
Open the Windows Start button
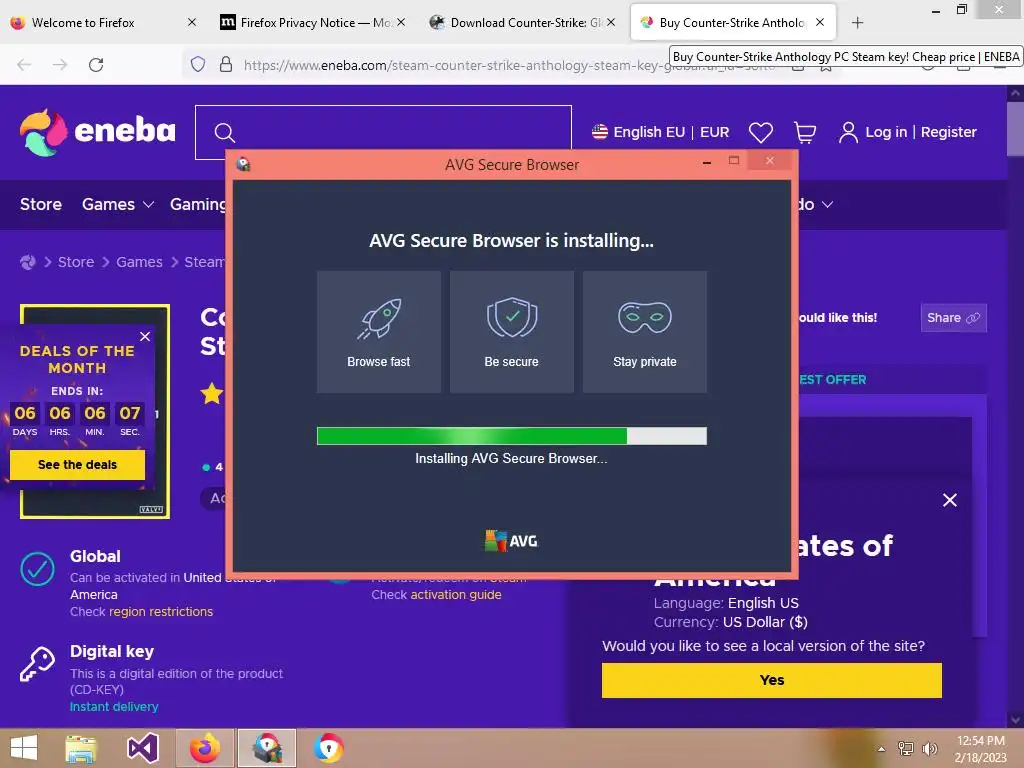pos(24,748)
